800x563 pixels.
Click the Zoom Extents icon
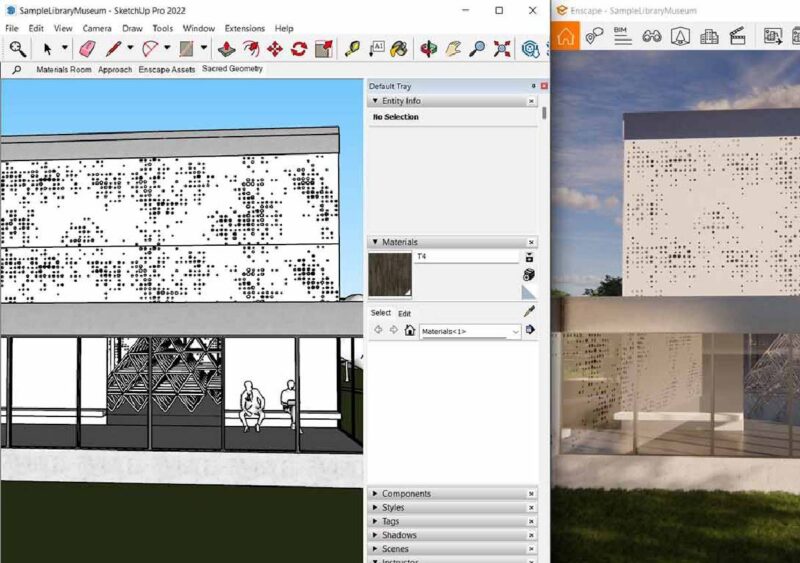(502, 48)
